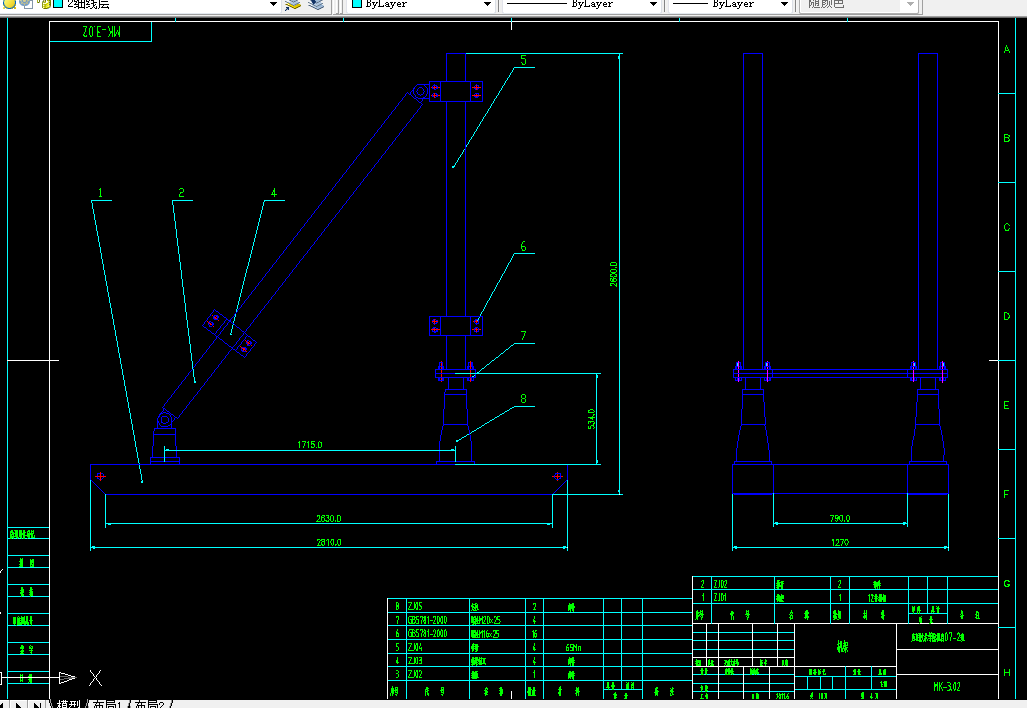Screen dimensions: 1027x708
Task: Open the 随颜色 plot style dropdown
Action: (x=910, y=5)
